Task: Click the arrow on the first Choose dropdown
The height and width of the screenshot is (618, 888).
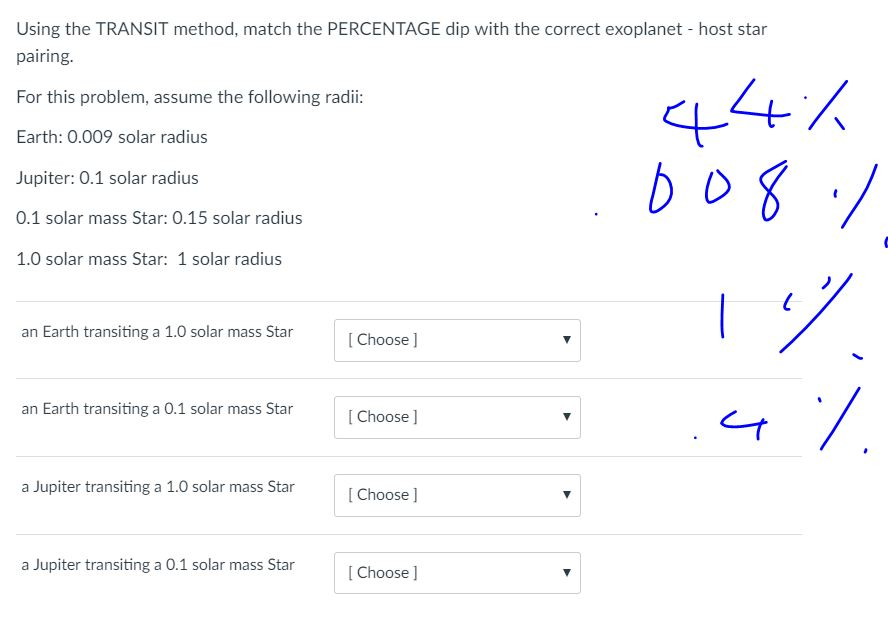Action: (x=566, y=340)
